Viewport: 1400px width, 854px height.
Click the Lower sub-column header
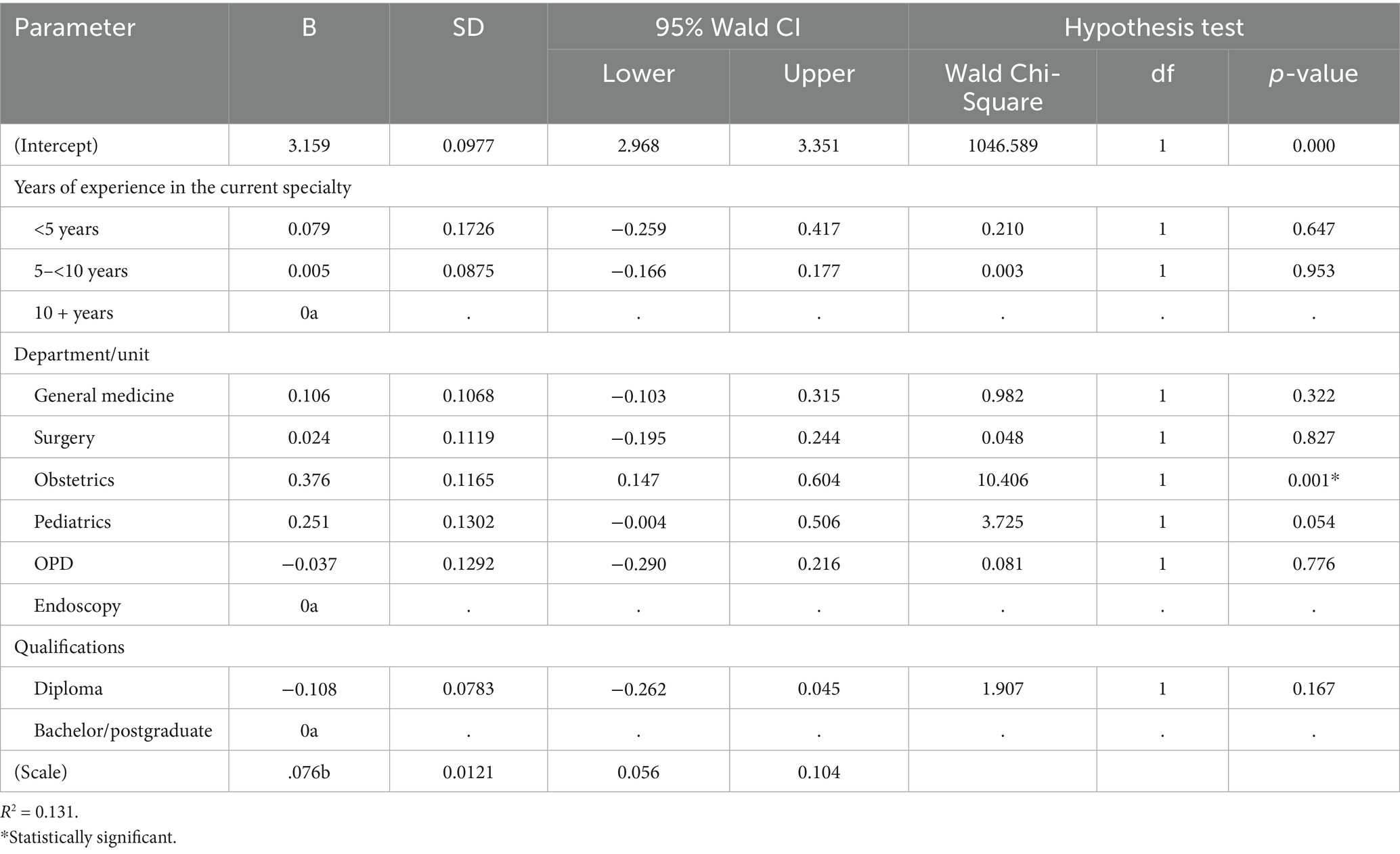[638, 73]
